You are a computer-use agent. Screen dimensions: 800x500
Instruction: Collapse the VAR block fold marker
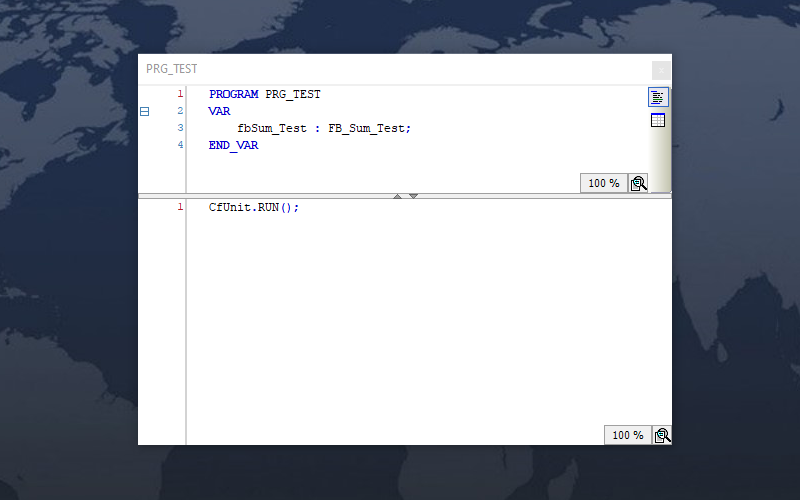(144, 112)
